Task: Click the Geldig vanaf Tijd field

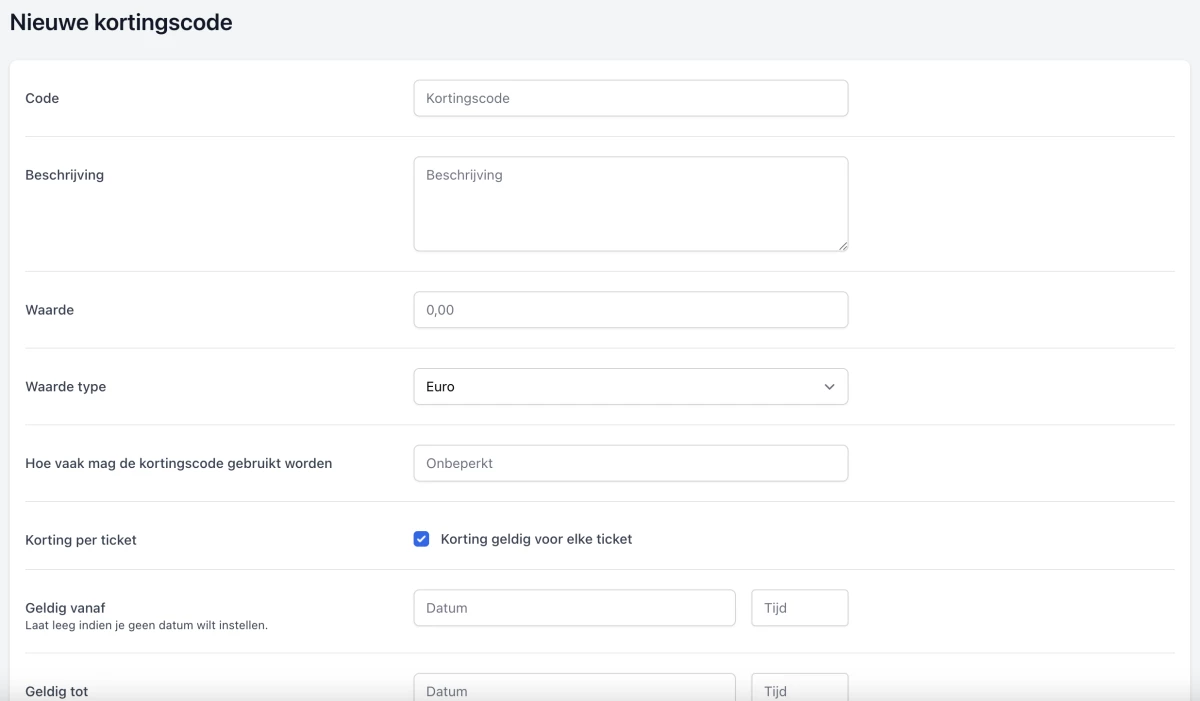Action: (x=800, y=608)
